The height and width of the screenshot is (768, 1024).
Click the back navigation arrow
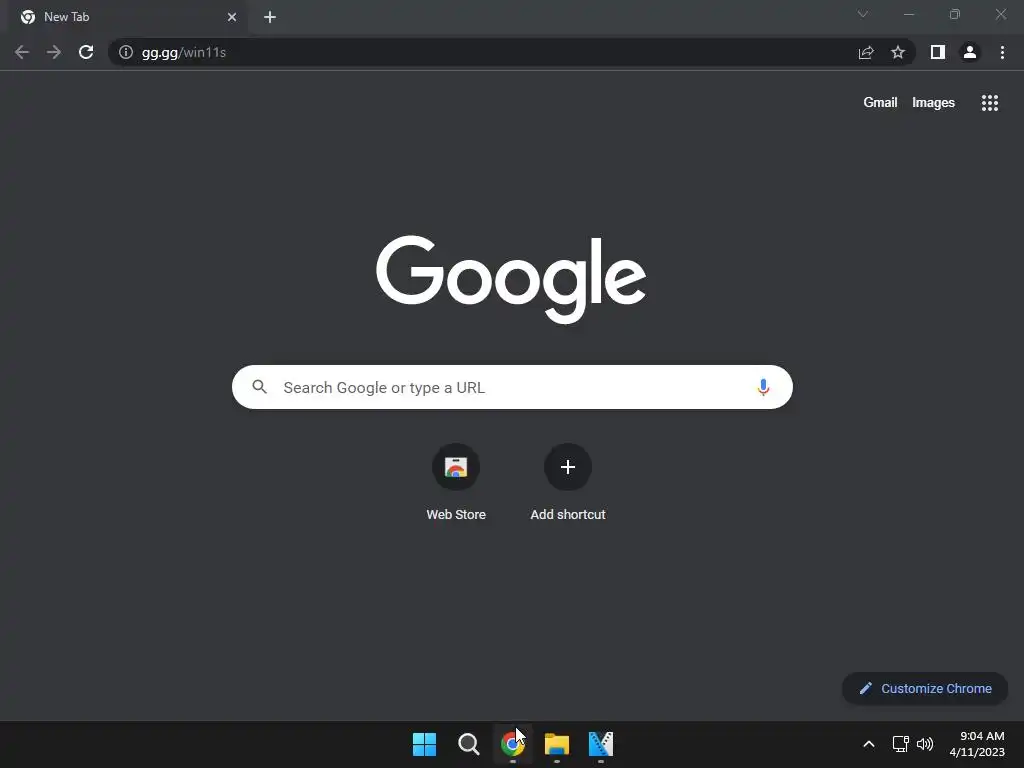[22, 52]
